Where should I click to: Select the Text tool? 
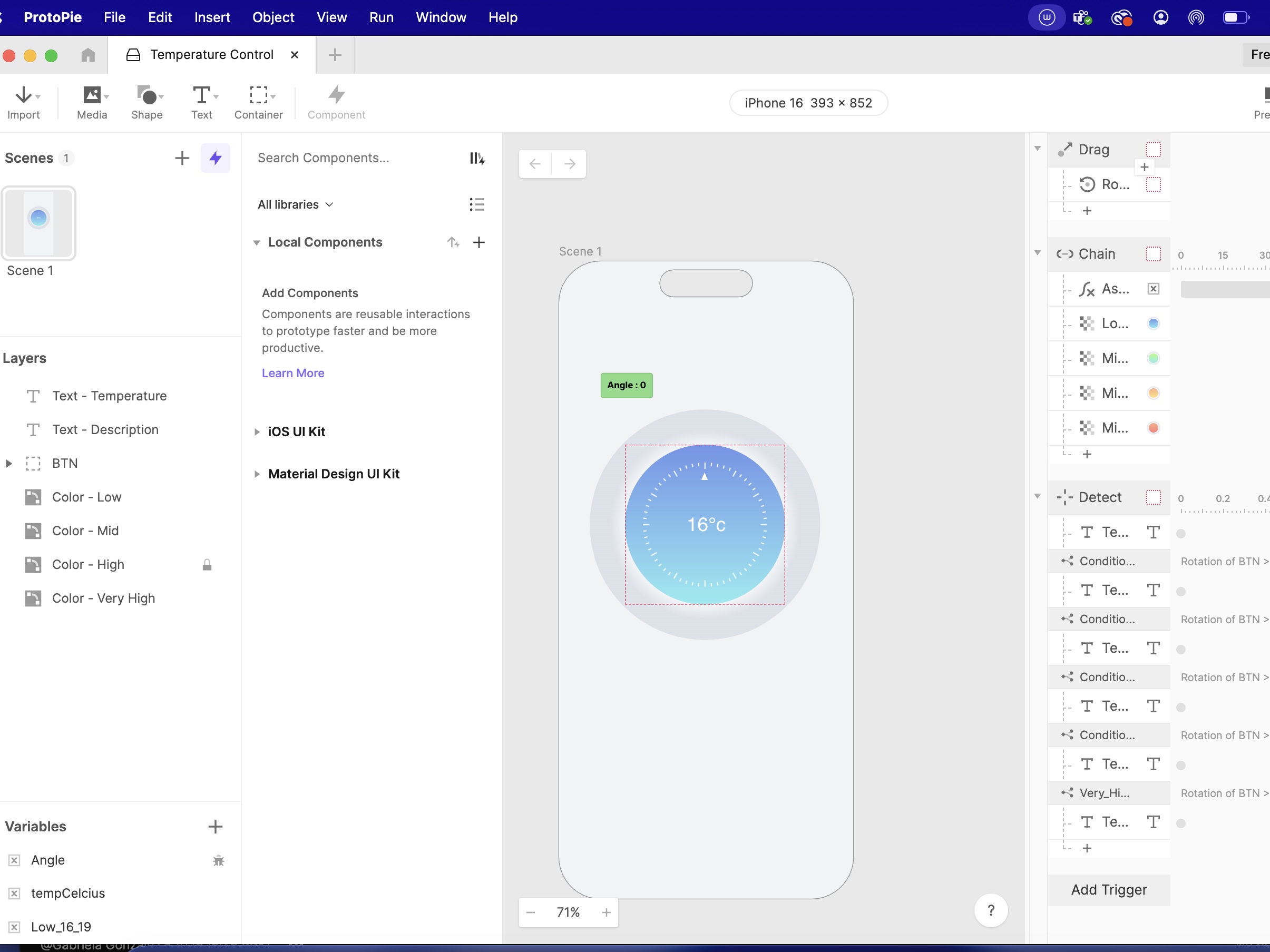pos(201,102)
